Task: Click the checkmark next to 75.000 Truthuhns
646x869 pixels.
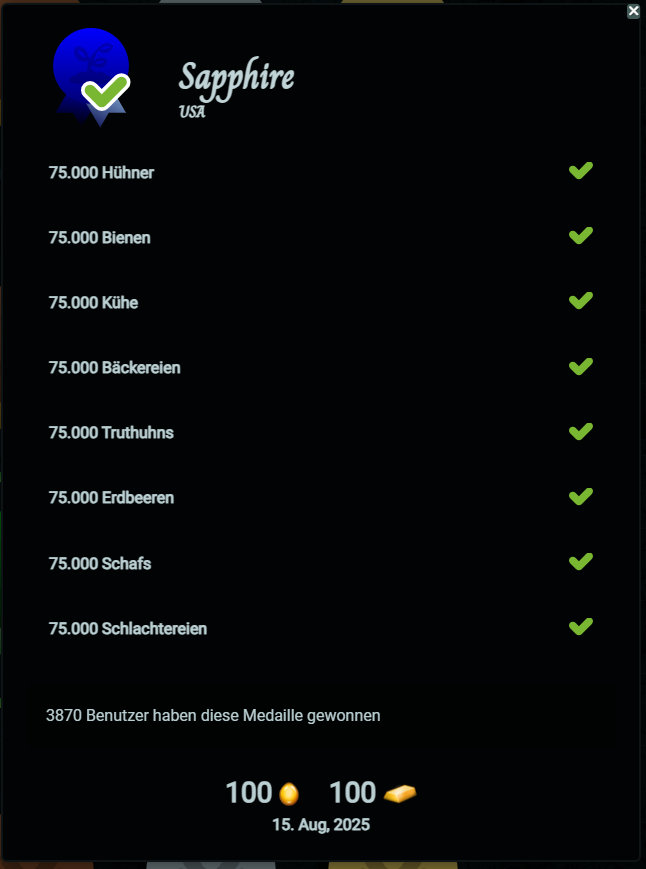Action: tap(581, 432)
